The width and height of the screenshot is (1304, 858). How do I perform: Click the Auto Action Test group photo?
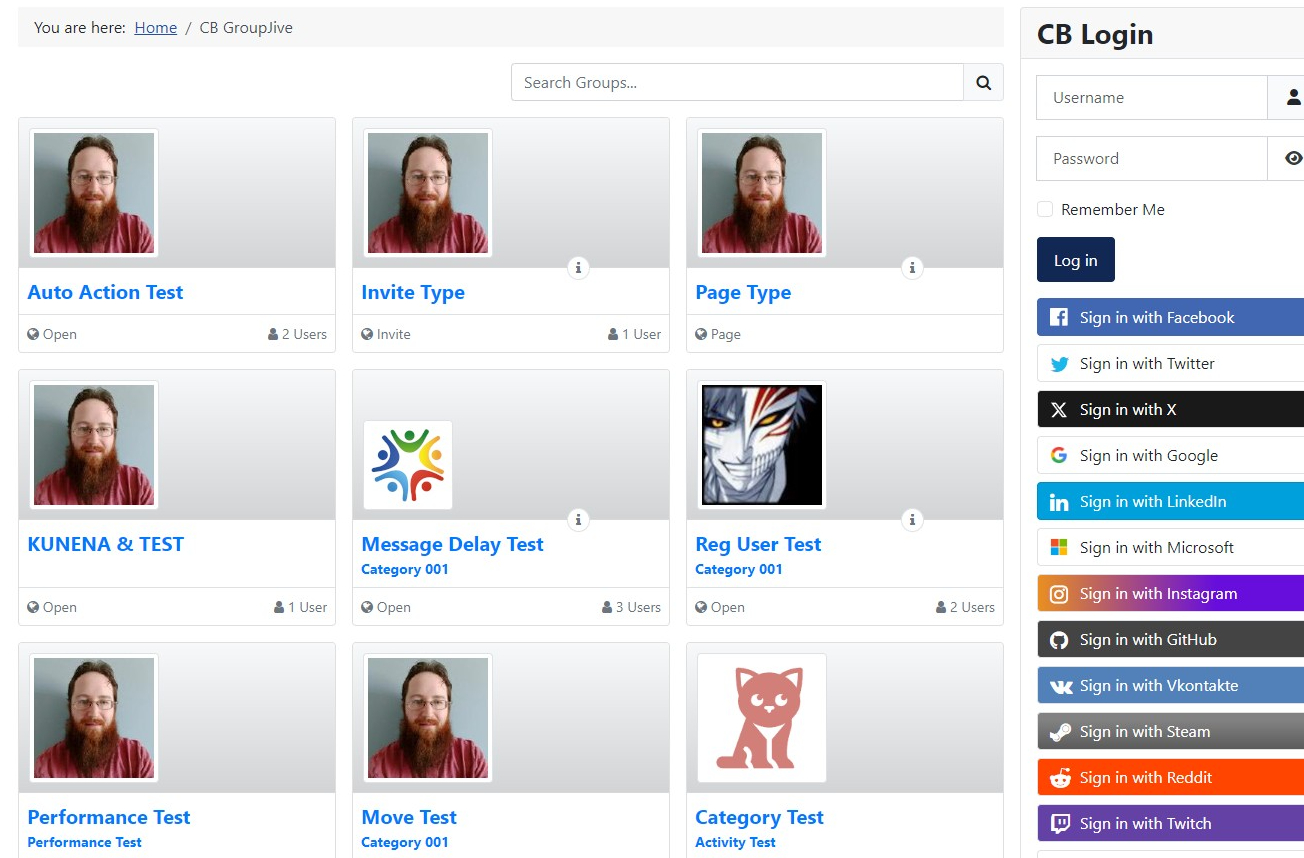point(94,193)
